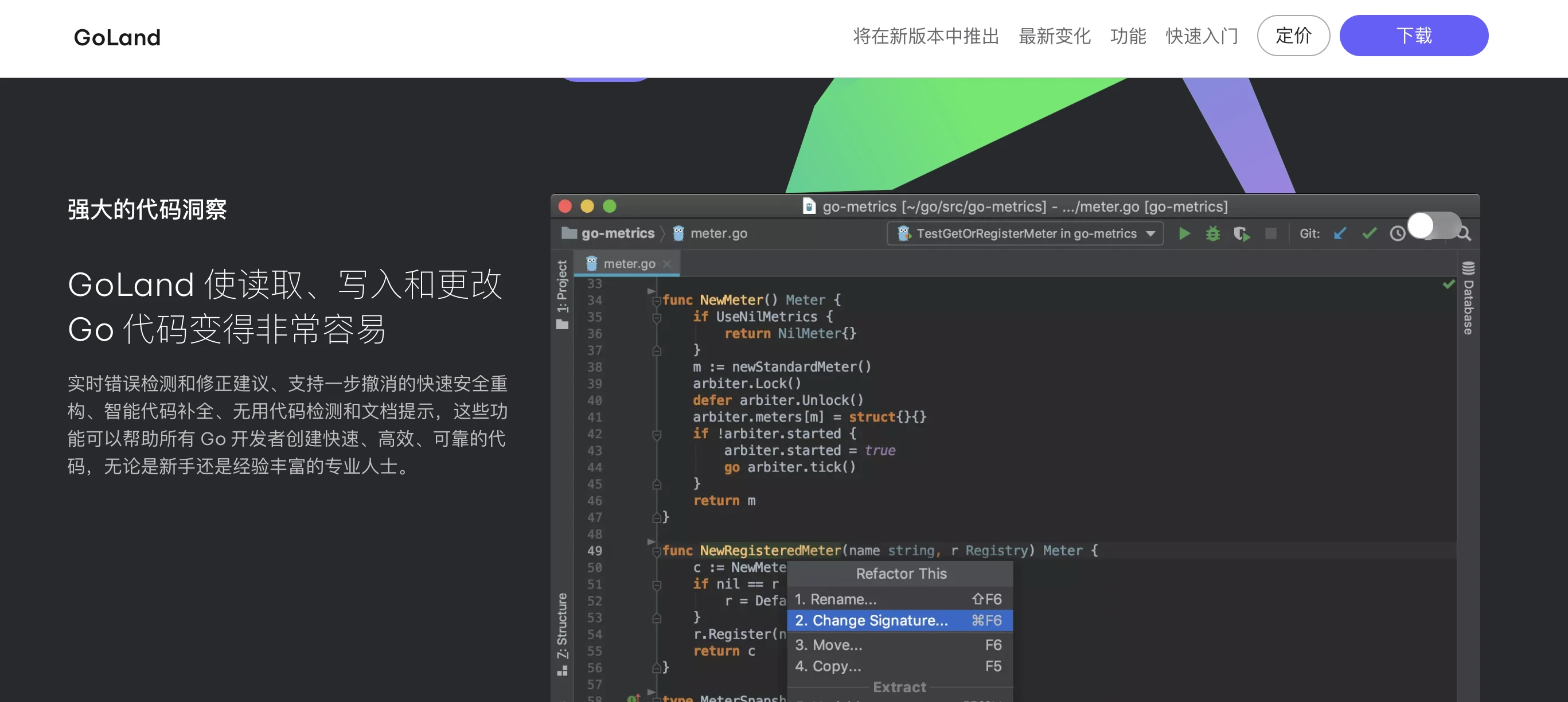Click the green maximize dot of IDE
Viewport: 1568px width, 702px height.
click(x=609, y=206)
